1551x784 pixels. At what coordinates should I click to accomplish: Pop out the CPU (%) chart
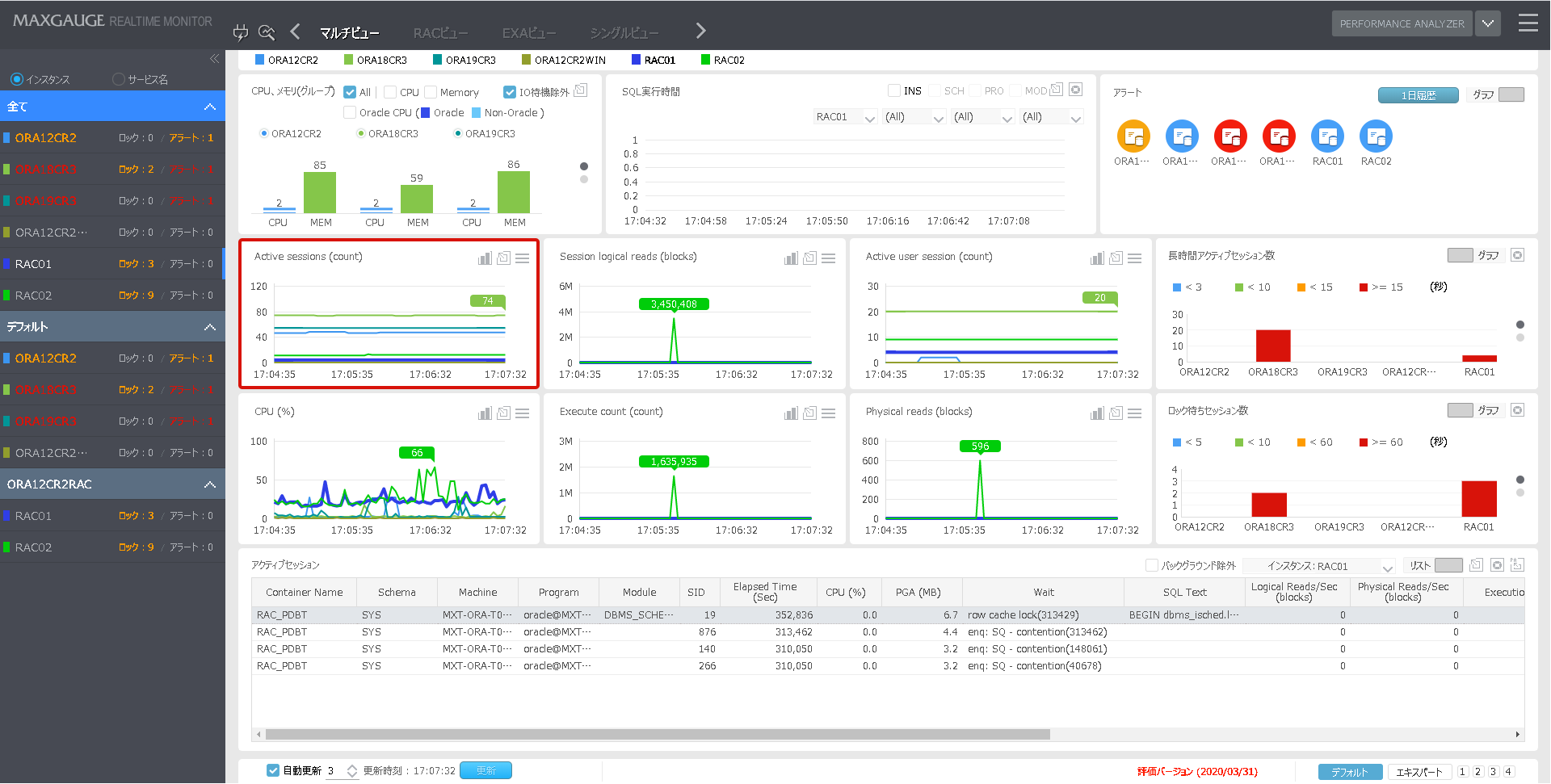(x=503, y=413)
